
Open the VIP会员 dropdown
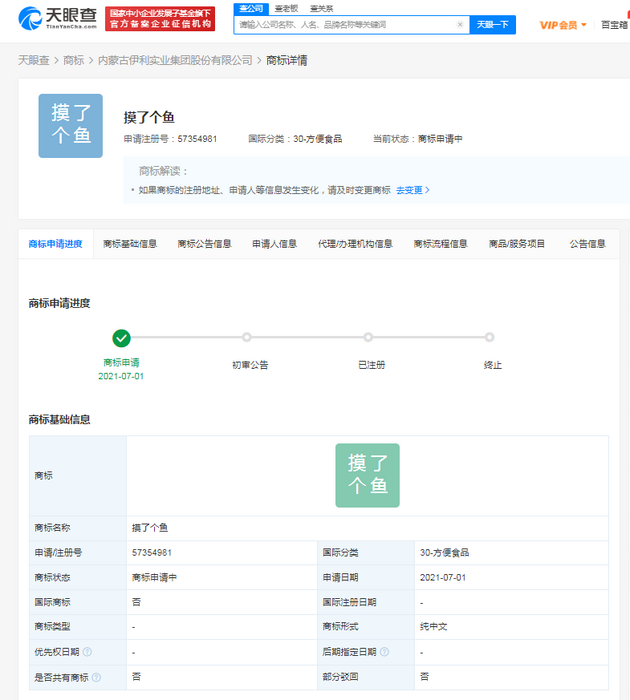pyautogui.click(x=564, y=25)
